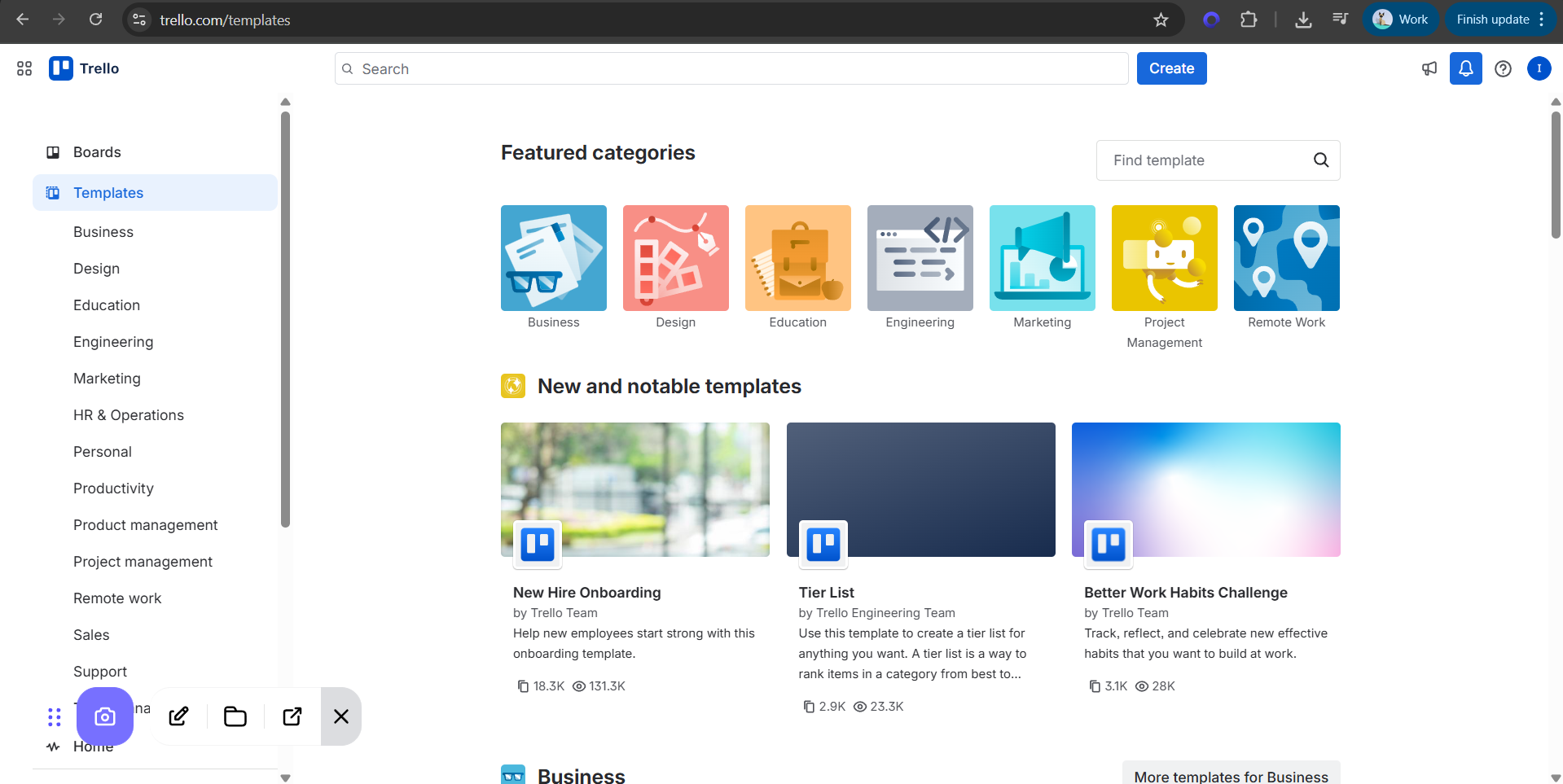Open the Engineering category thumbnail

(920, 258)
